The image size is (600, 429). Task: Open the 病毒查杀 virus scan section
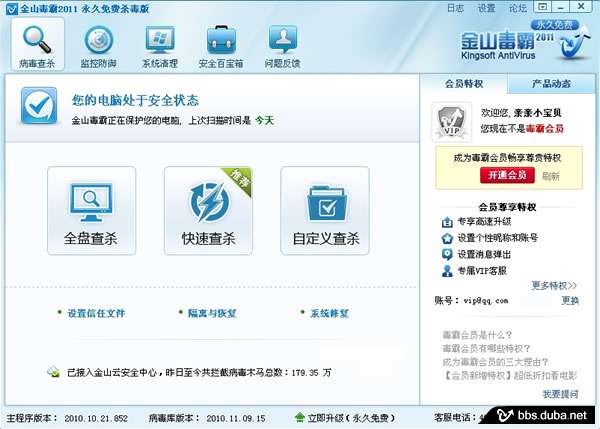(37, 46)
